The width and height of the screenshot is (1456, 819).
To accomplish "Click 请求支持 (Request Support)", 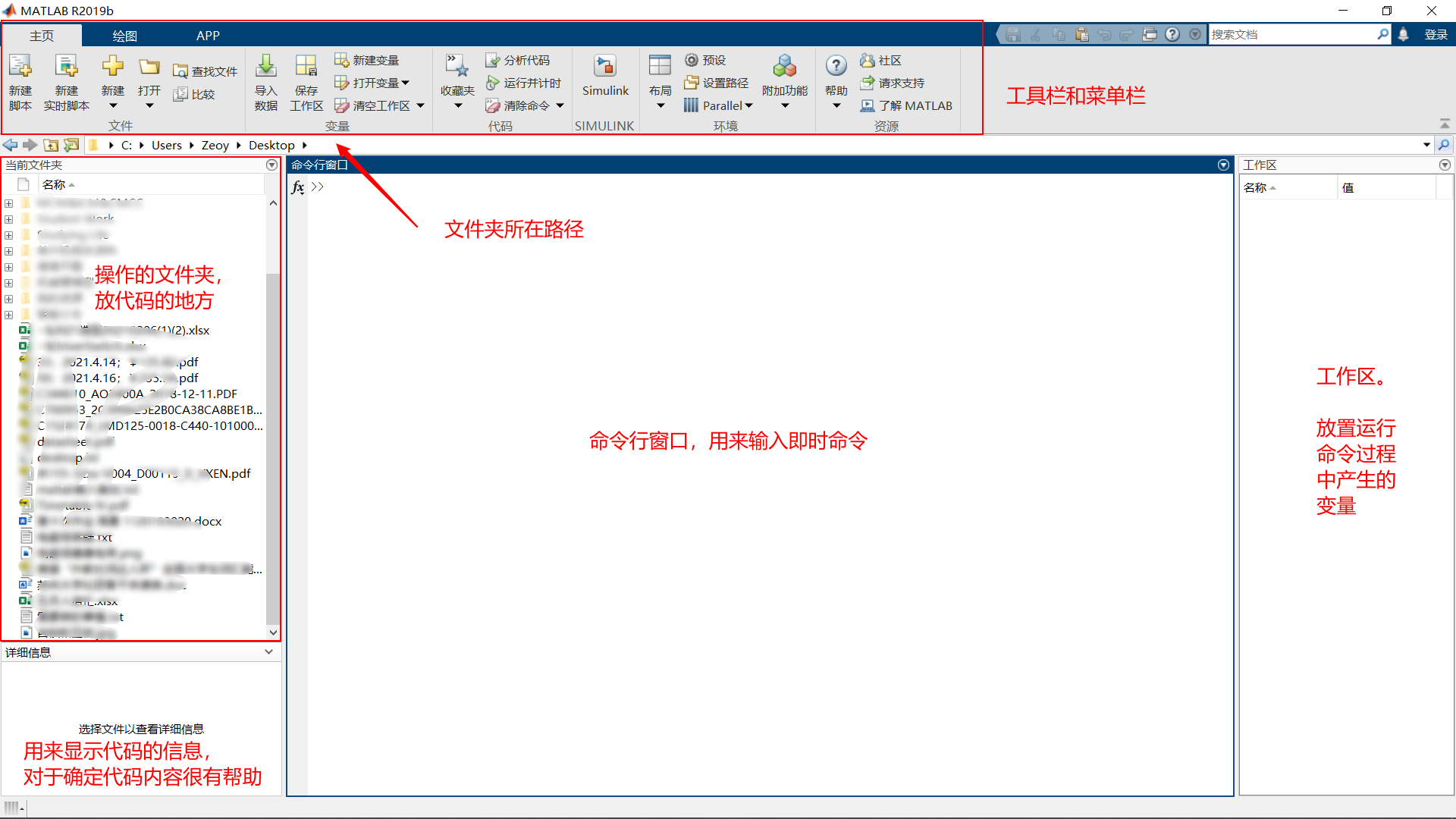I will coord(893,83).
